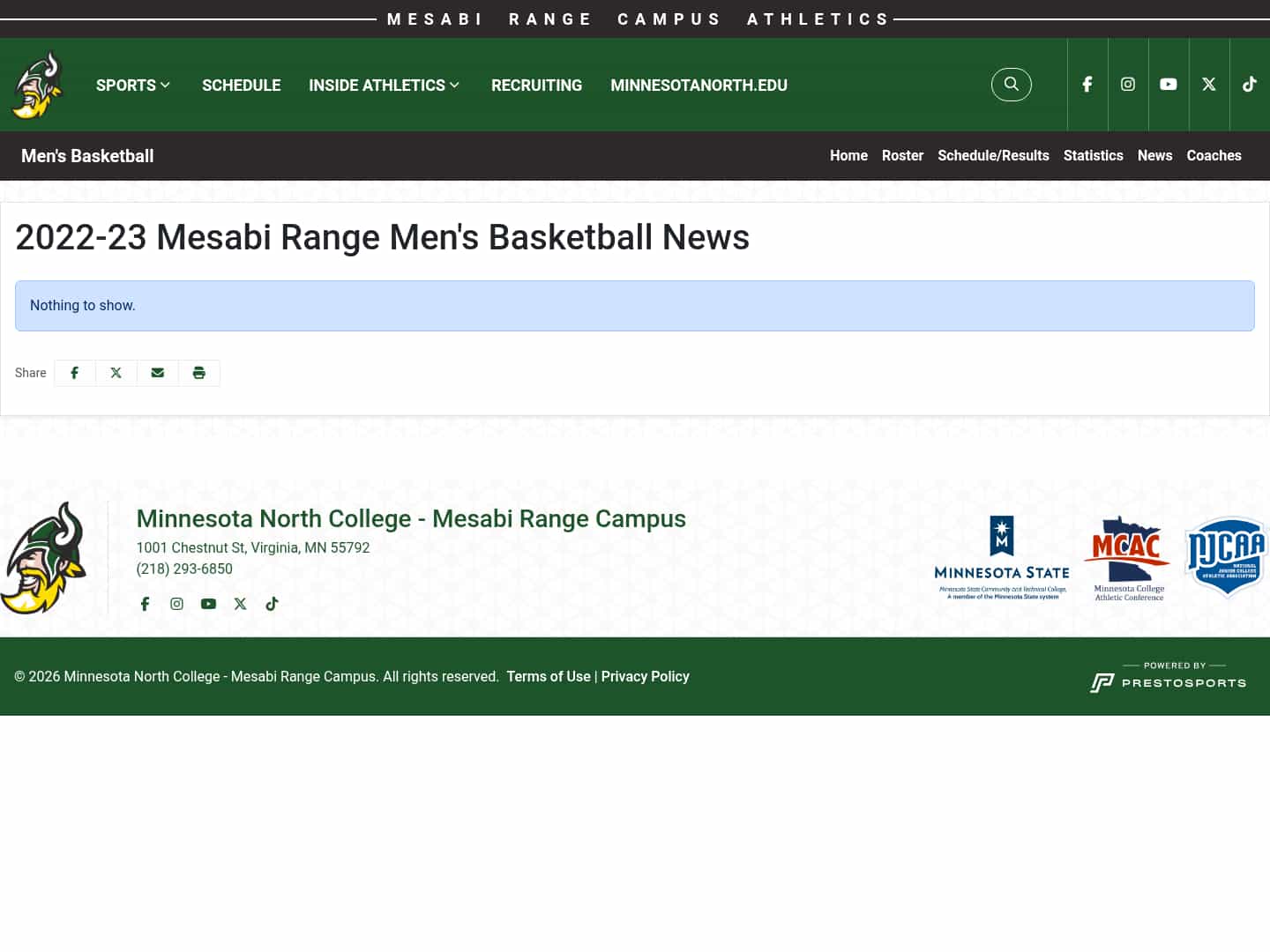Open Instagram from the header icons
This screenshot has height=952, width=1270.
1128,85
